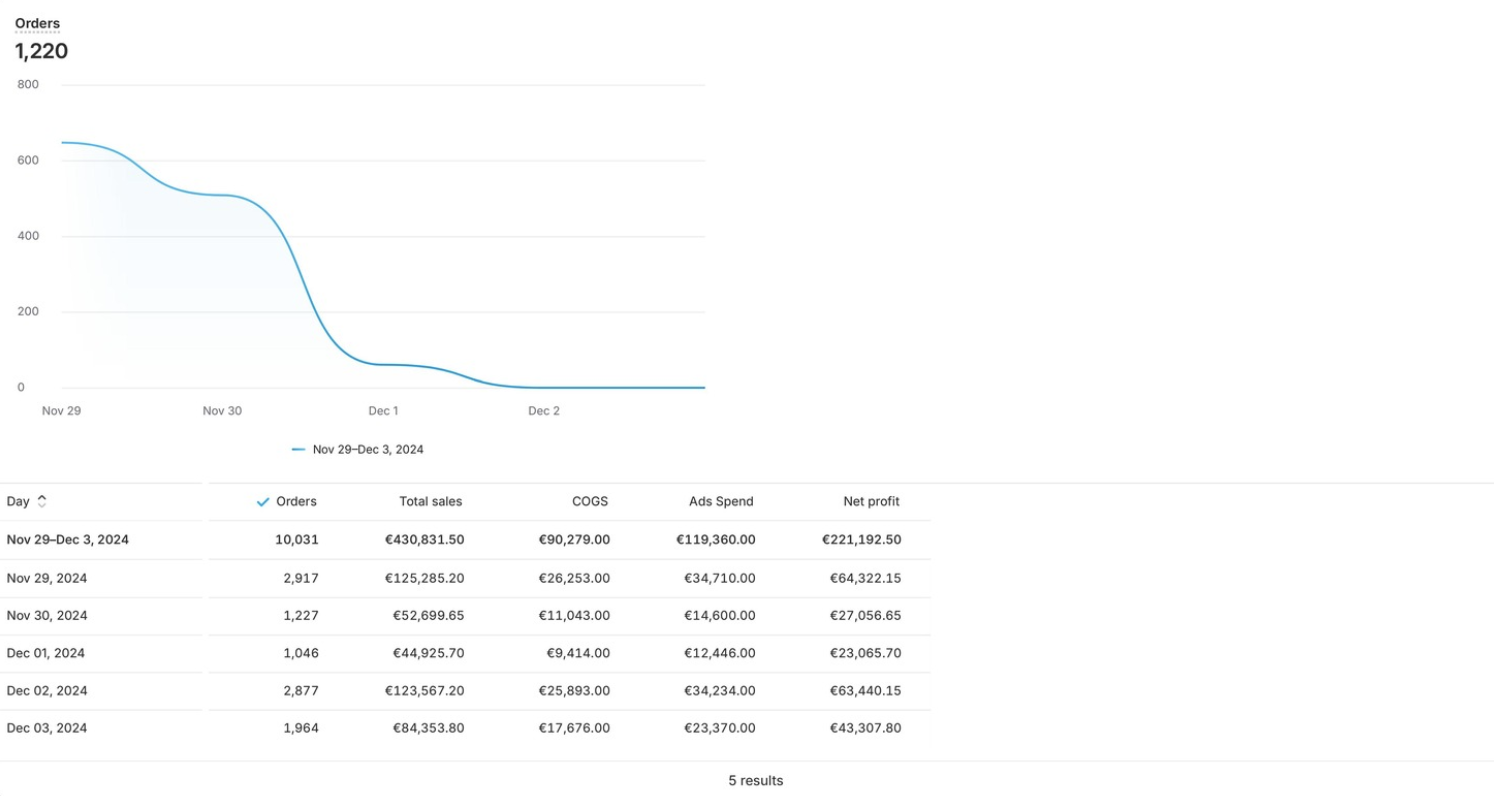Click the €52,699.65 total sales cell
The height and width of the screenshot is (796, 1494).
[428, 616]
